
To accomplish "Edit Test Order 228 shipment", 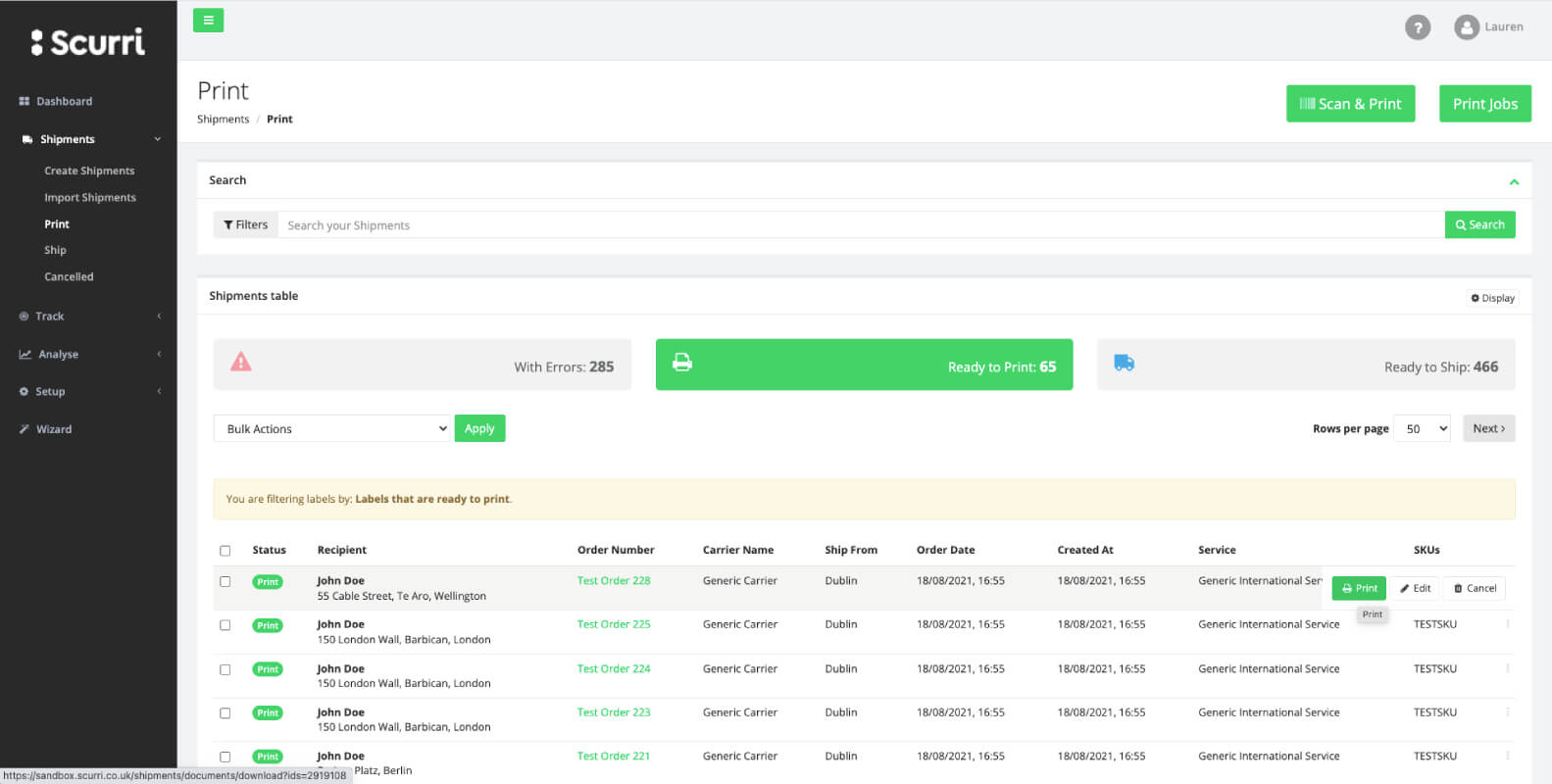I will pos(1415,588).
